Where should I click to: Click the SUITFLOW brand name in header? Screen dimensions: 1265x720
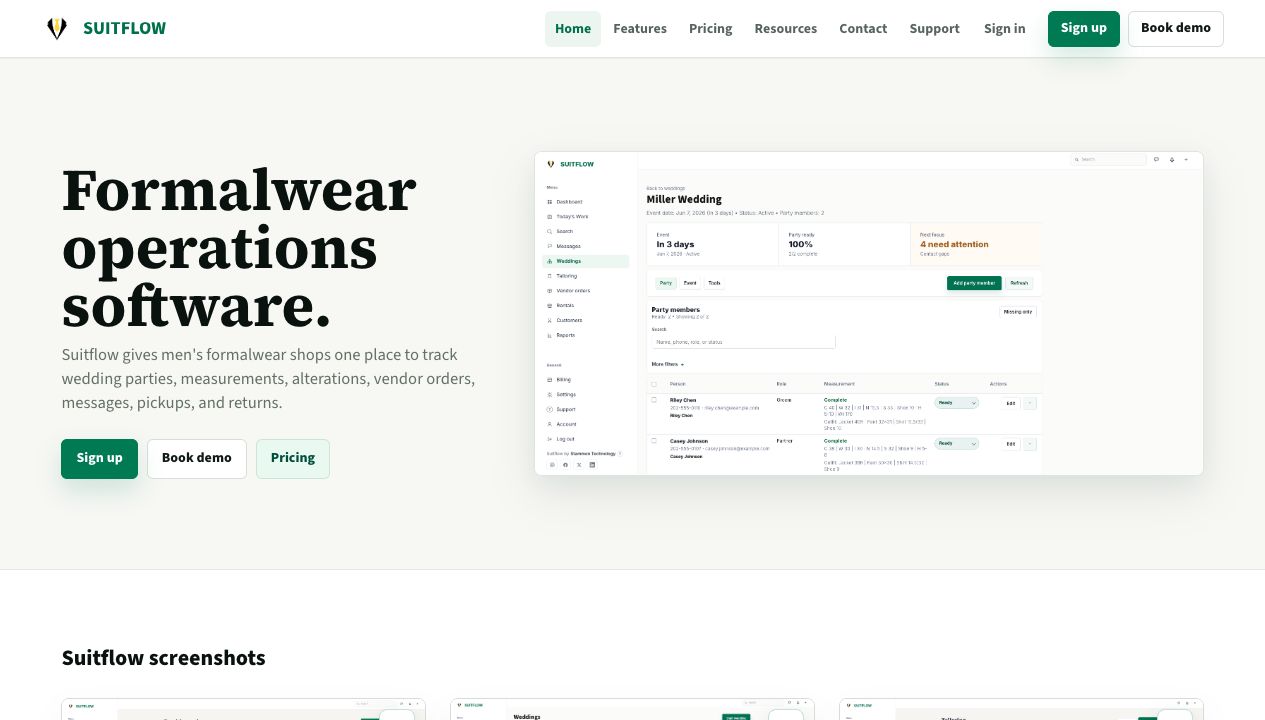pyautogui.click(x=124, y=28)
